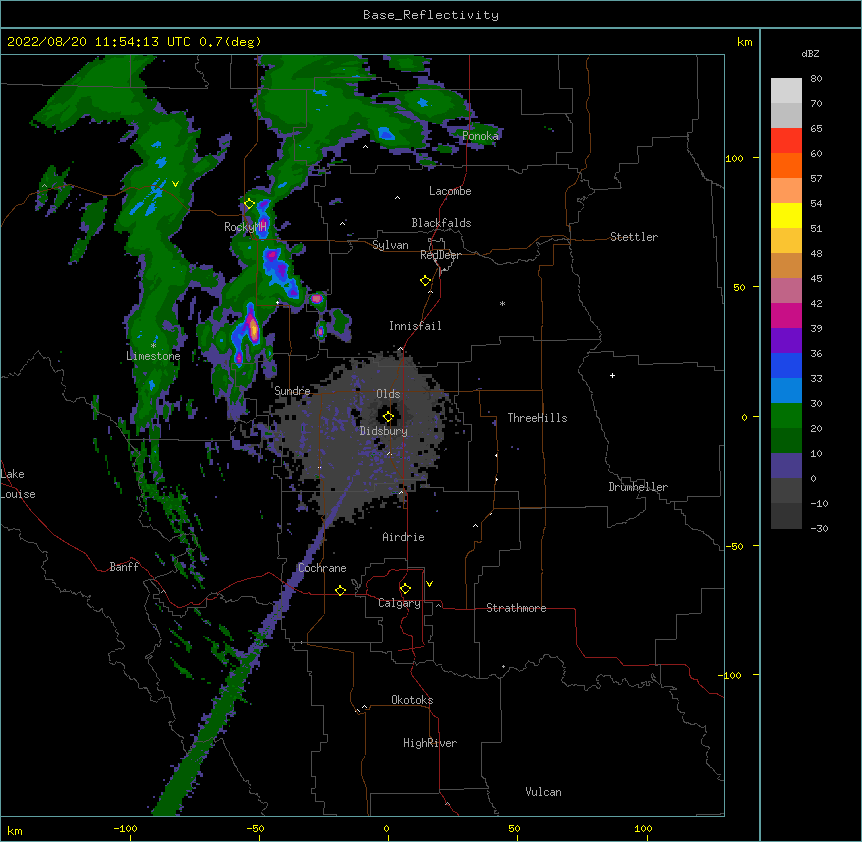Click the blue echo core west of Ponoka
Image resolution: width=862 pixels, height=842 pixels.
[x=386, y=133]
